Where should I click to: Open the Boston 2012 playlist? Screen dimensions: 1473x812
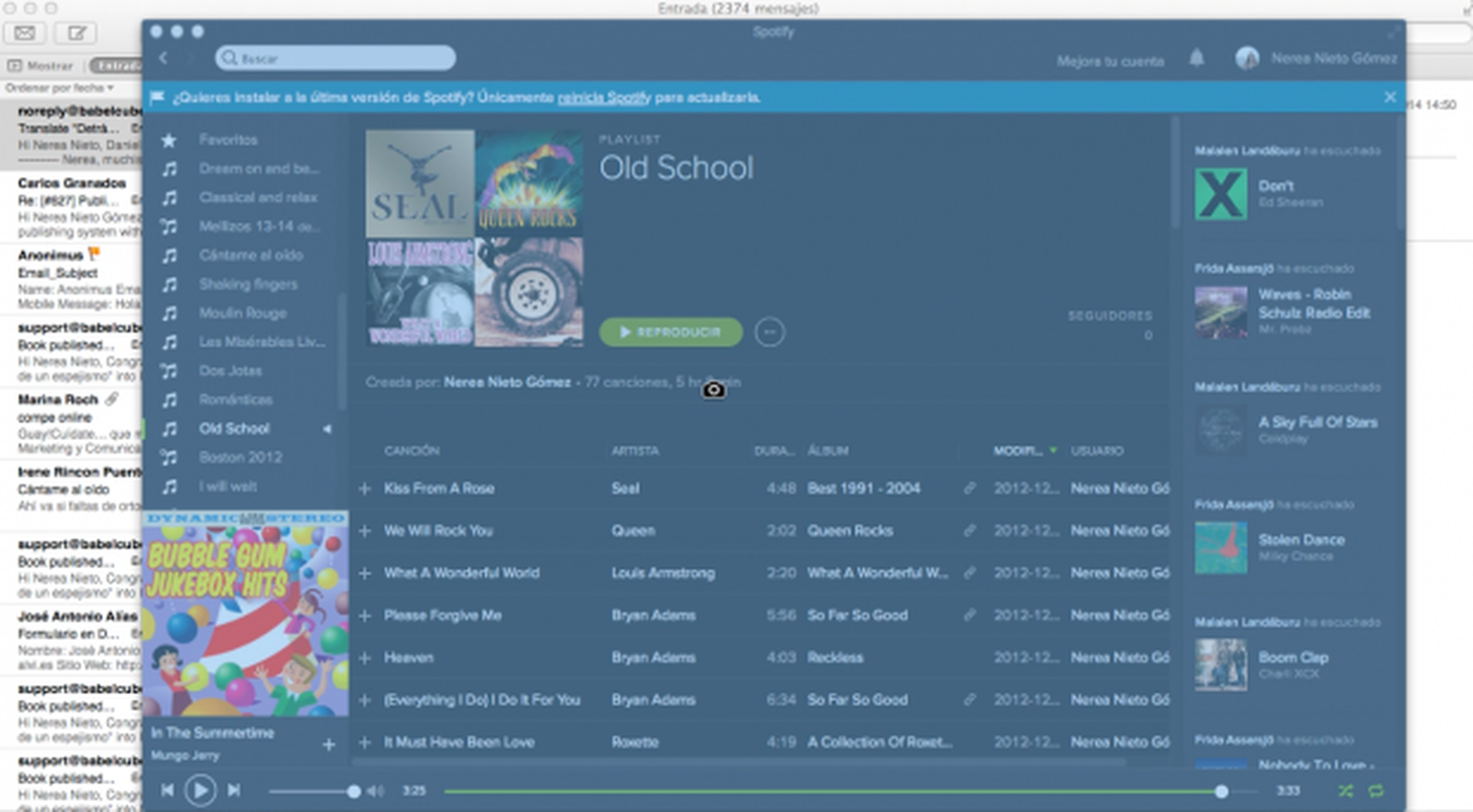coord(240,457)
